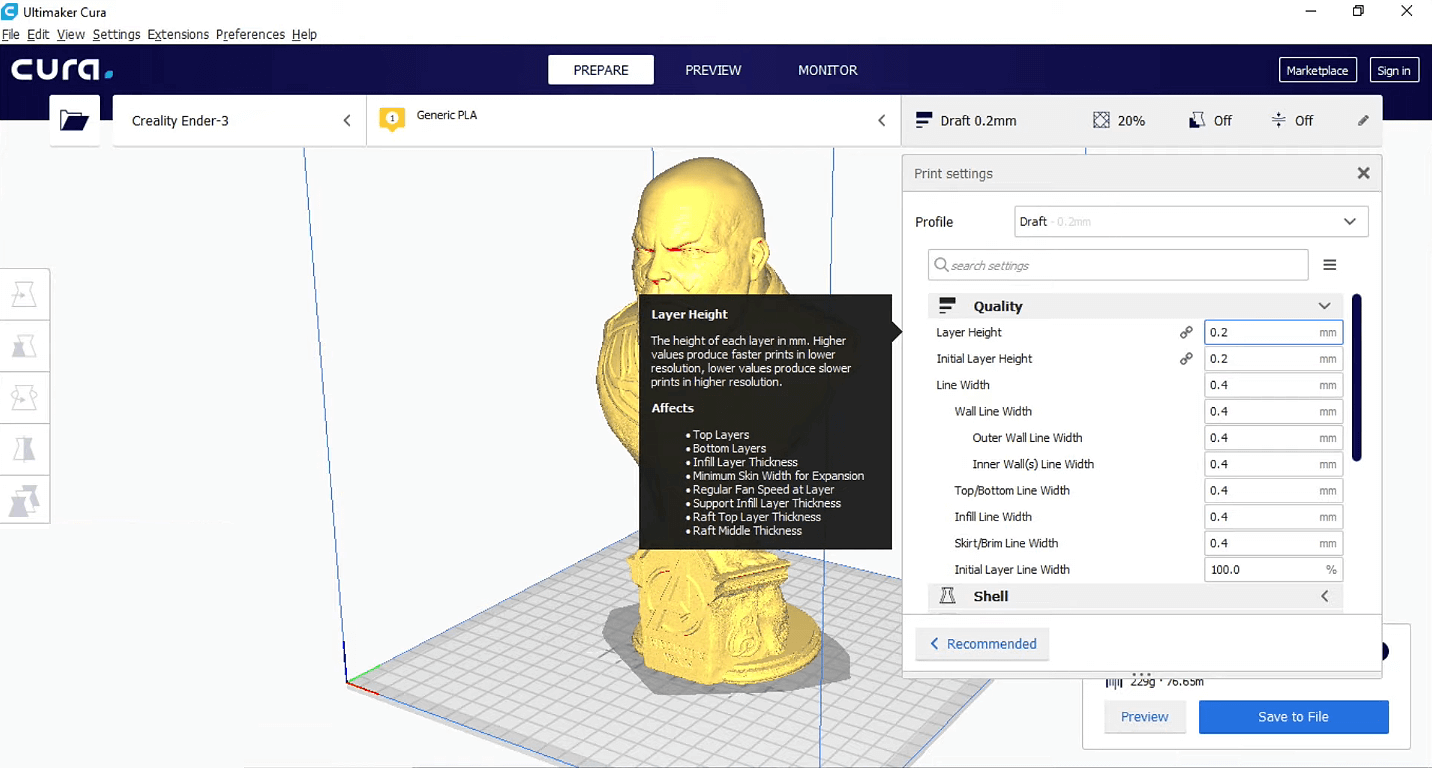Click the Infill Line Width field
Image resolution: width=1432 pixels, height=768 pixels.
point(1273,517)
